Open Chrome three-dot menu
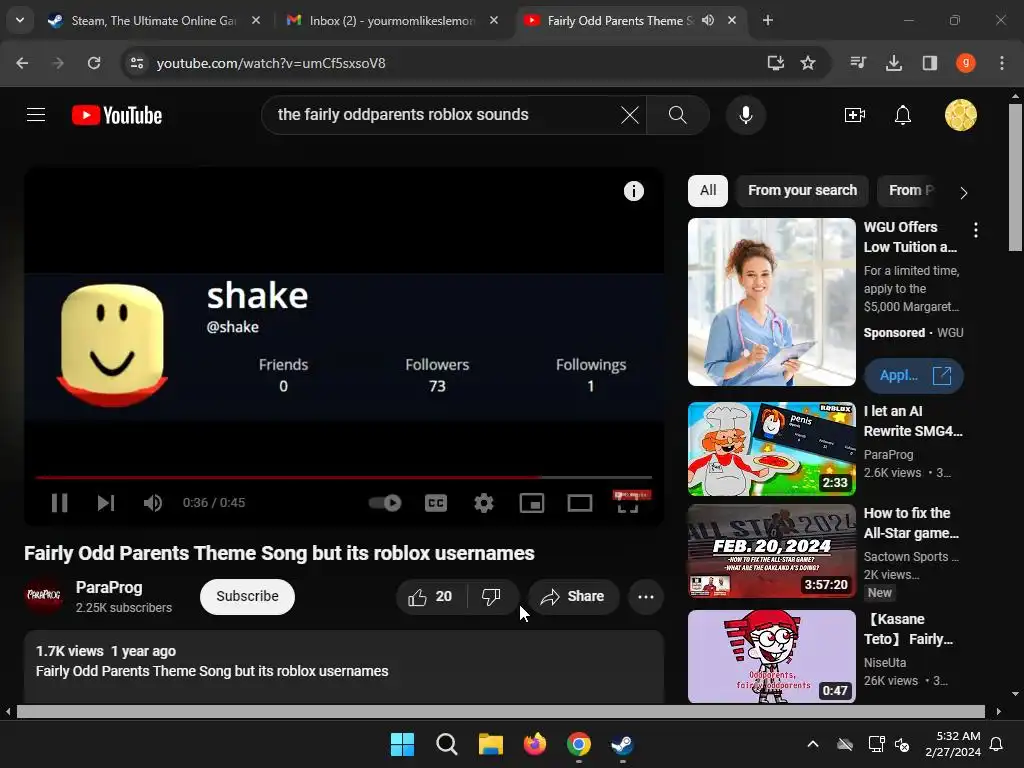The height and width of the screenshot is (768, 1024). click(1002, 63)
